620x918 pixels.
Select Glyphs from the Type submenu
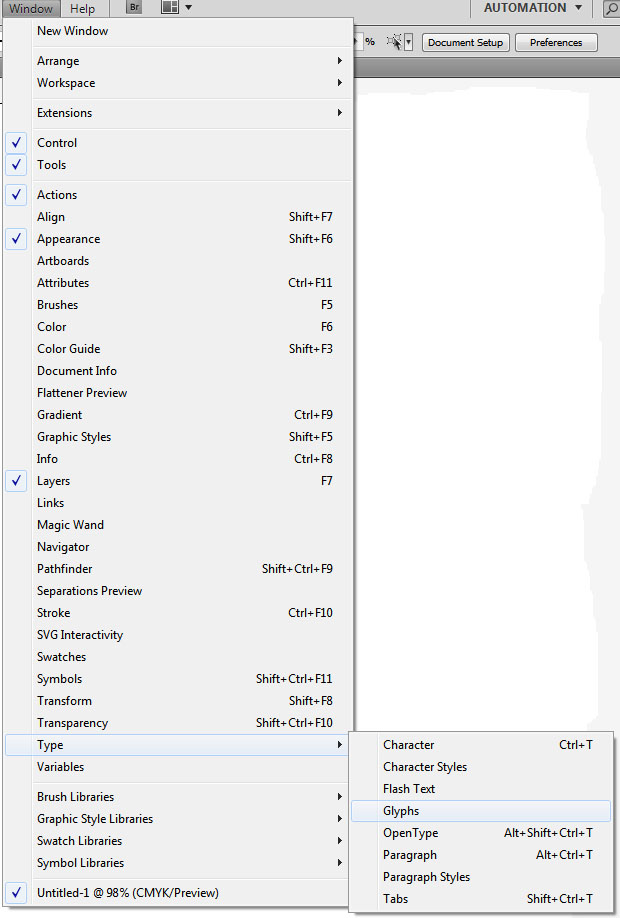[x=401, y=811]
